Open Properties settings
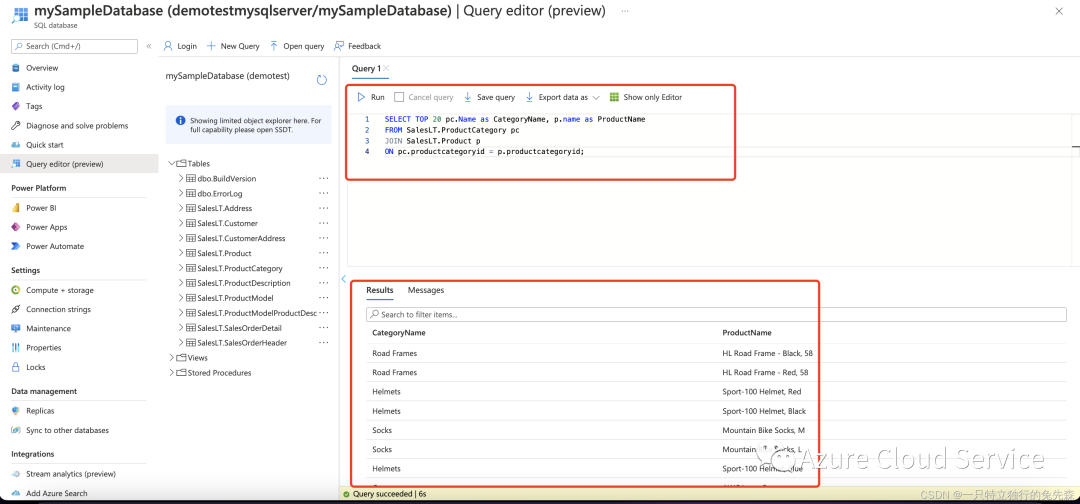 [43, 348]
